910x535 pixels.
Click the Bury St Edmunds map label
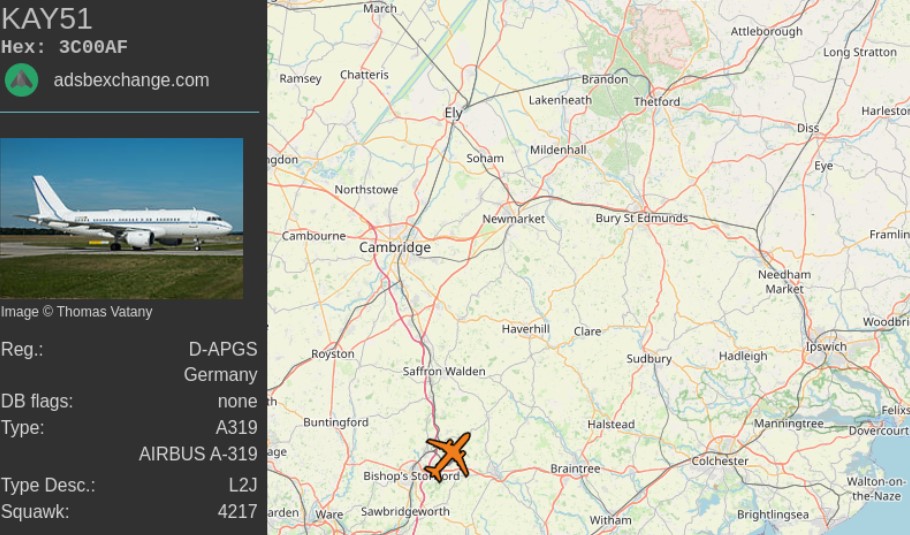tap(641, 219)
